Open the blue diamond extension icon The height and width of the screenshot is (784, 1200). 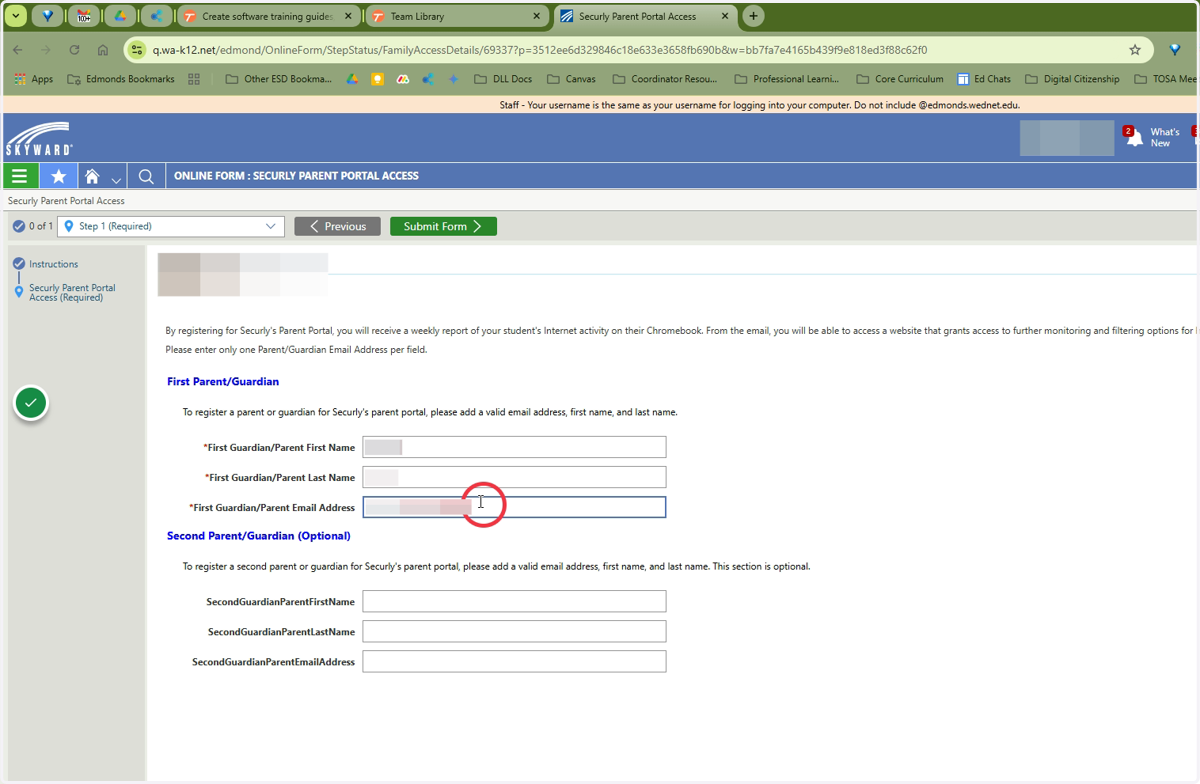coord(1175,50)
